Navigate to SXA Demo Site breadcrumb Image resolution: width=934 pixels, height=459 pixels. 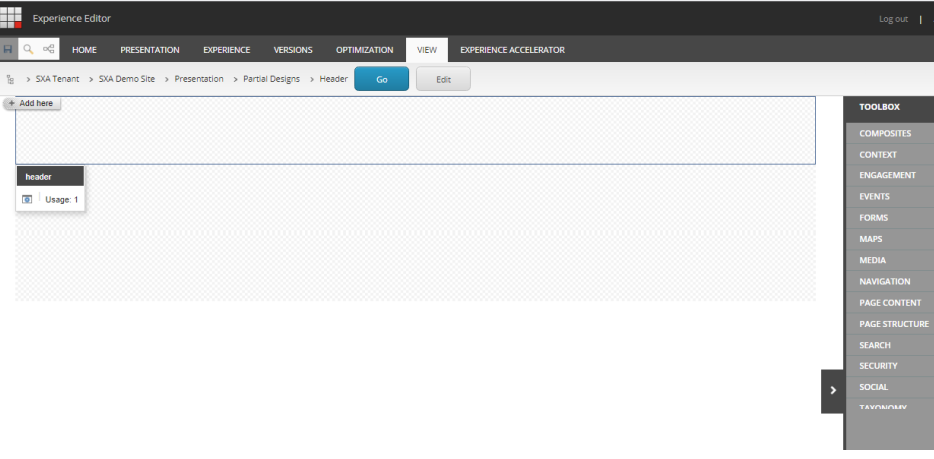(x=127, y=79)
